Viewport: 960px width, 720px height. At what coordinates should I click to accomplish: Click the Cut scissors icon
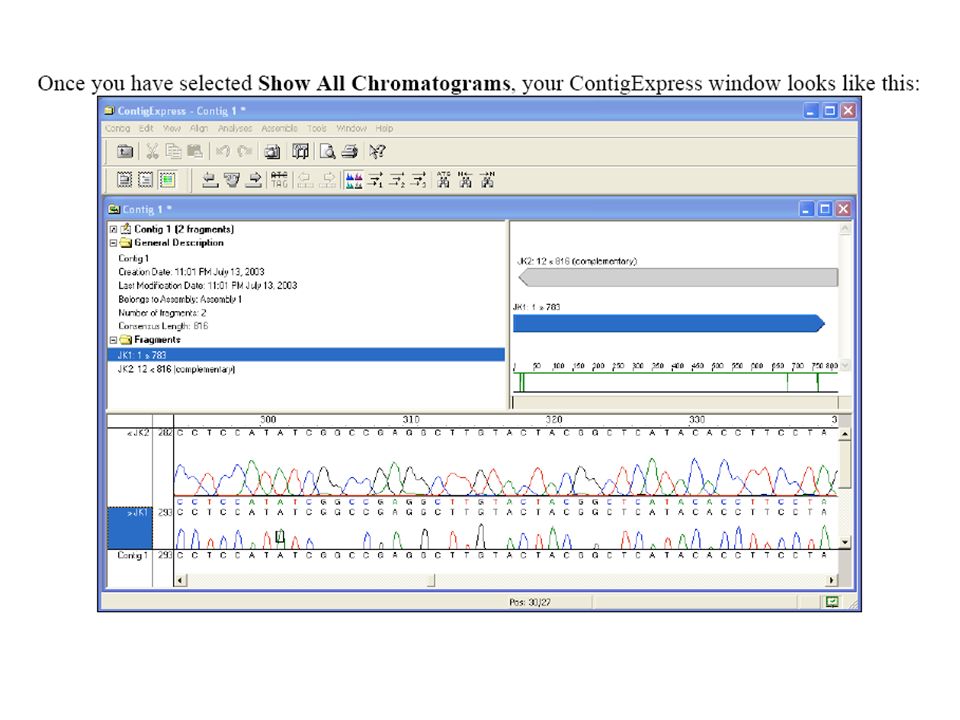152,151
